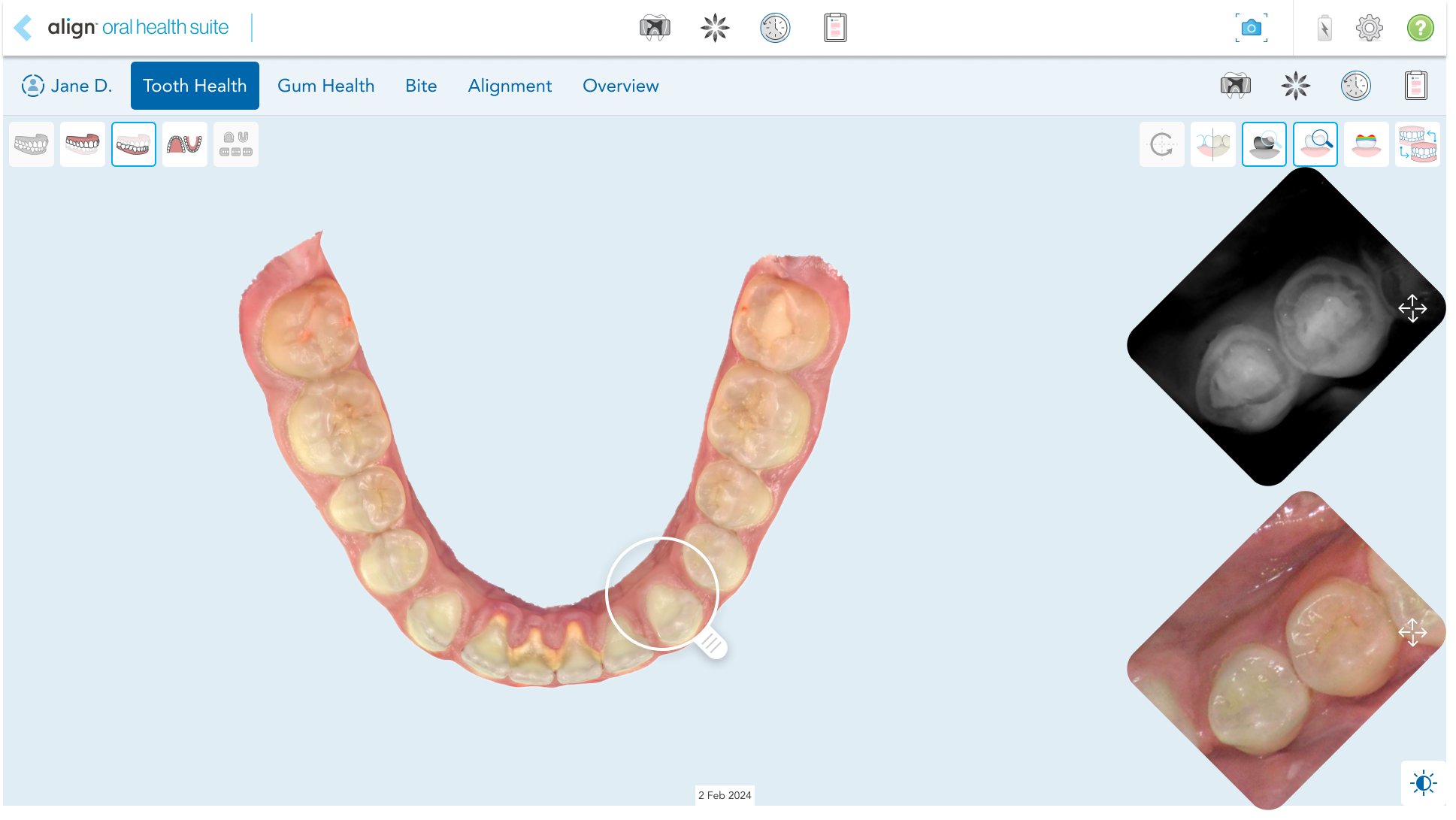Image resolution: width=1456 pixels, height=820 pixels.
Task: Click the back arrow beside align logo
Action: point(24,28)
